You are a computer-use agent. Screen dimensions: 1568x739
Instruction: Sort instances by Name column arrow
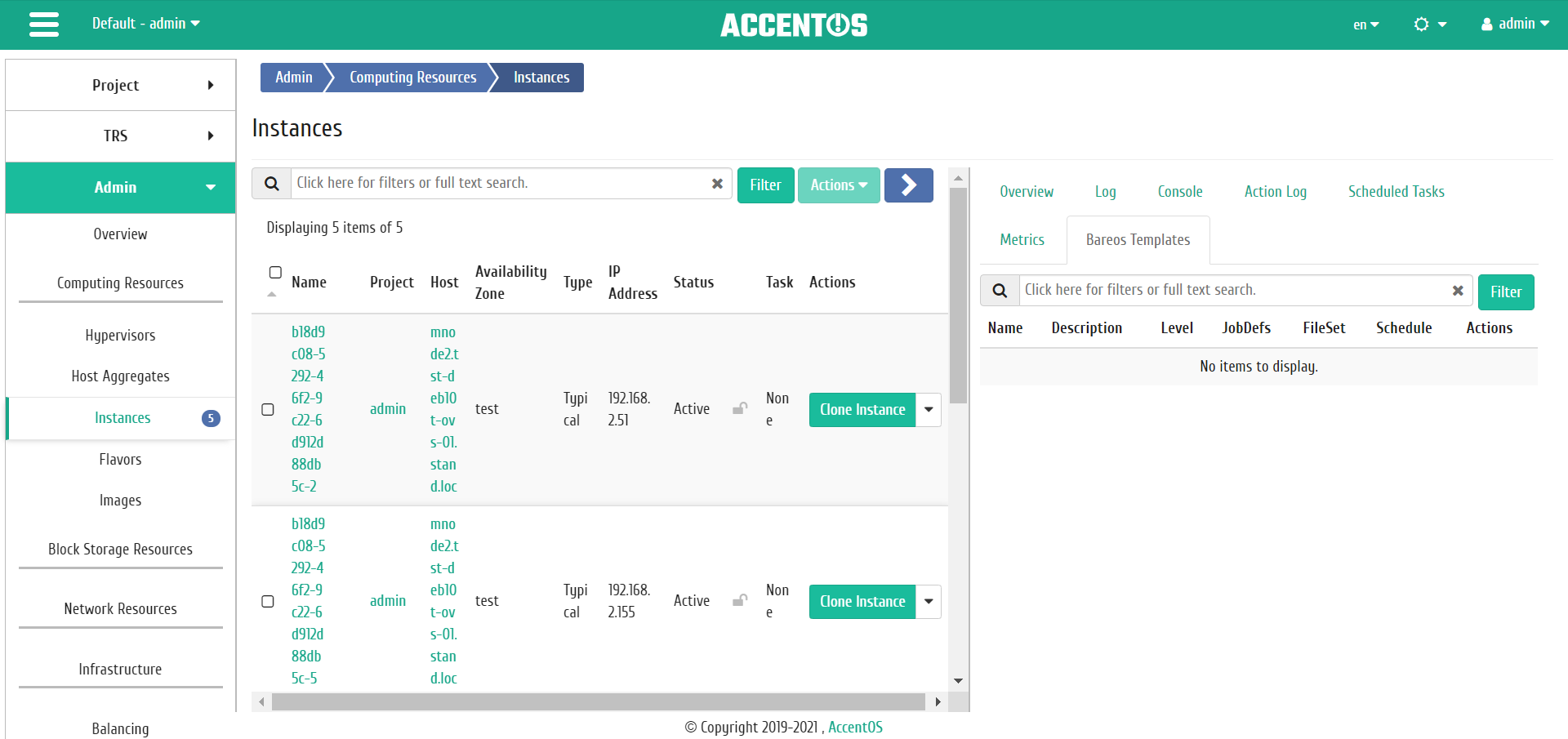[x=272, y=294]
